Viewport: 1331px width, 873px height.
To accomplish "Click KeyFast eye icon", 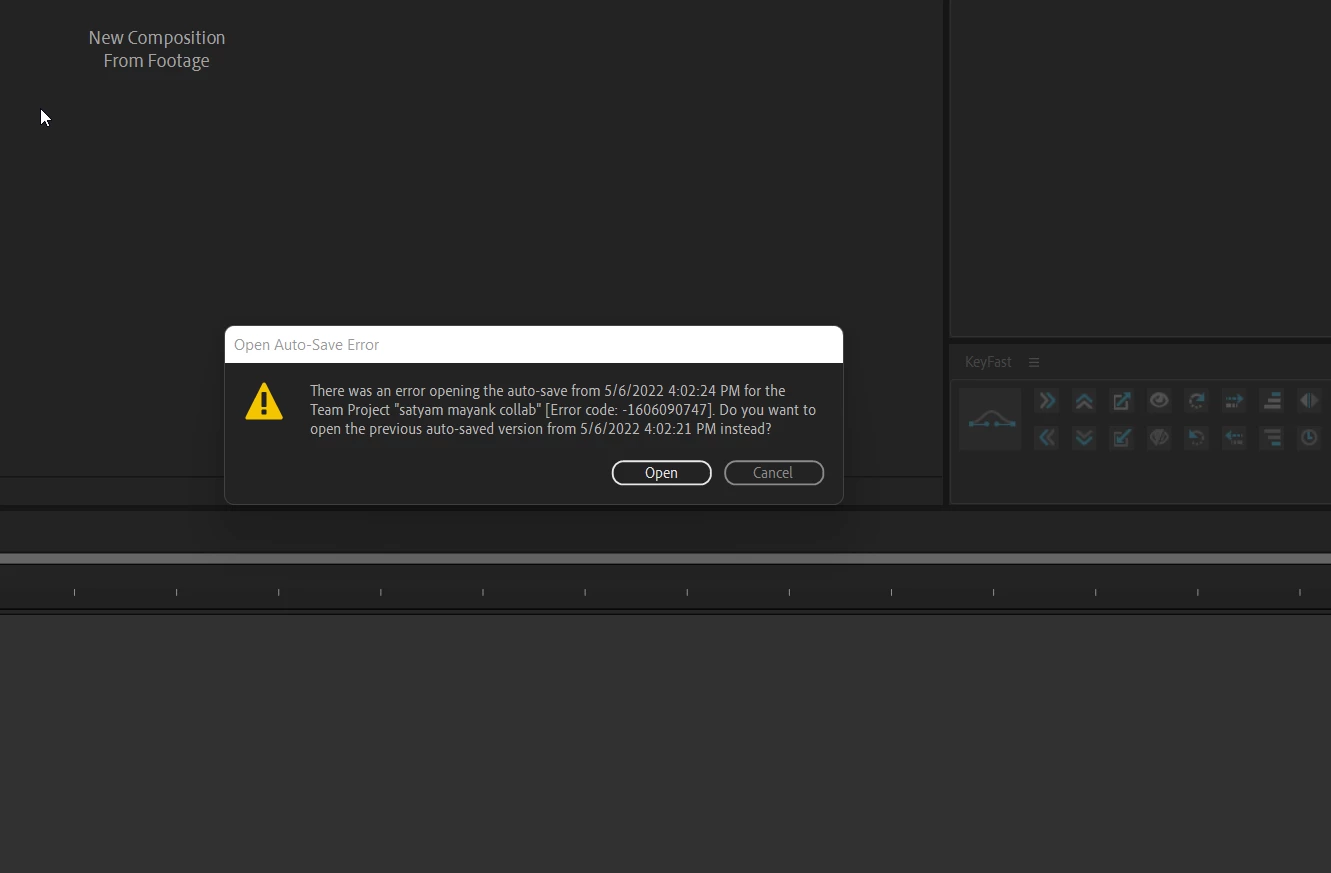I will (x=1159, y=401).
